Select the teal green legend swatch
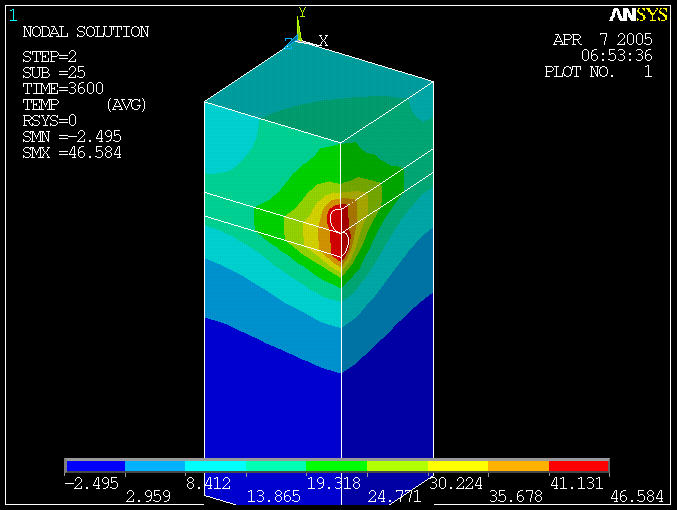The image size is (677, 510). (276, 466)
